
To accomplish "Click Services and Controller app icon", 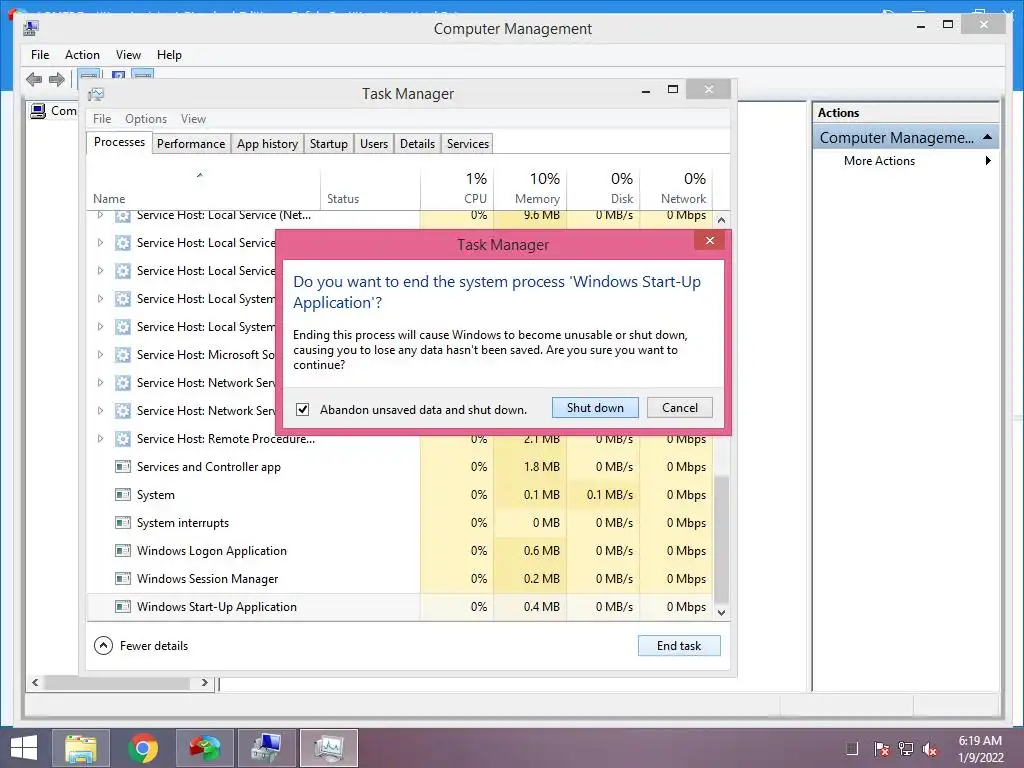I will [x=123, y=467].
